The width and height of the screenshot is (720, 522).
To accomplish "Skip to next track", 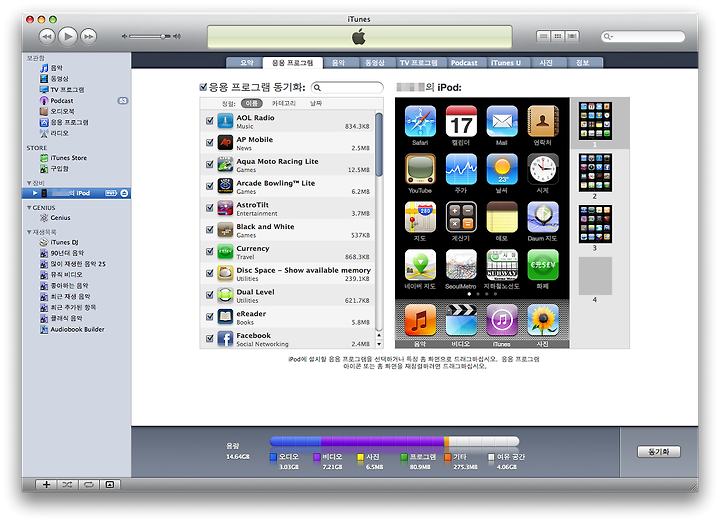I will coord(89,36).
